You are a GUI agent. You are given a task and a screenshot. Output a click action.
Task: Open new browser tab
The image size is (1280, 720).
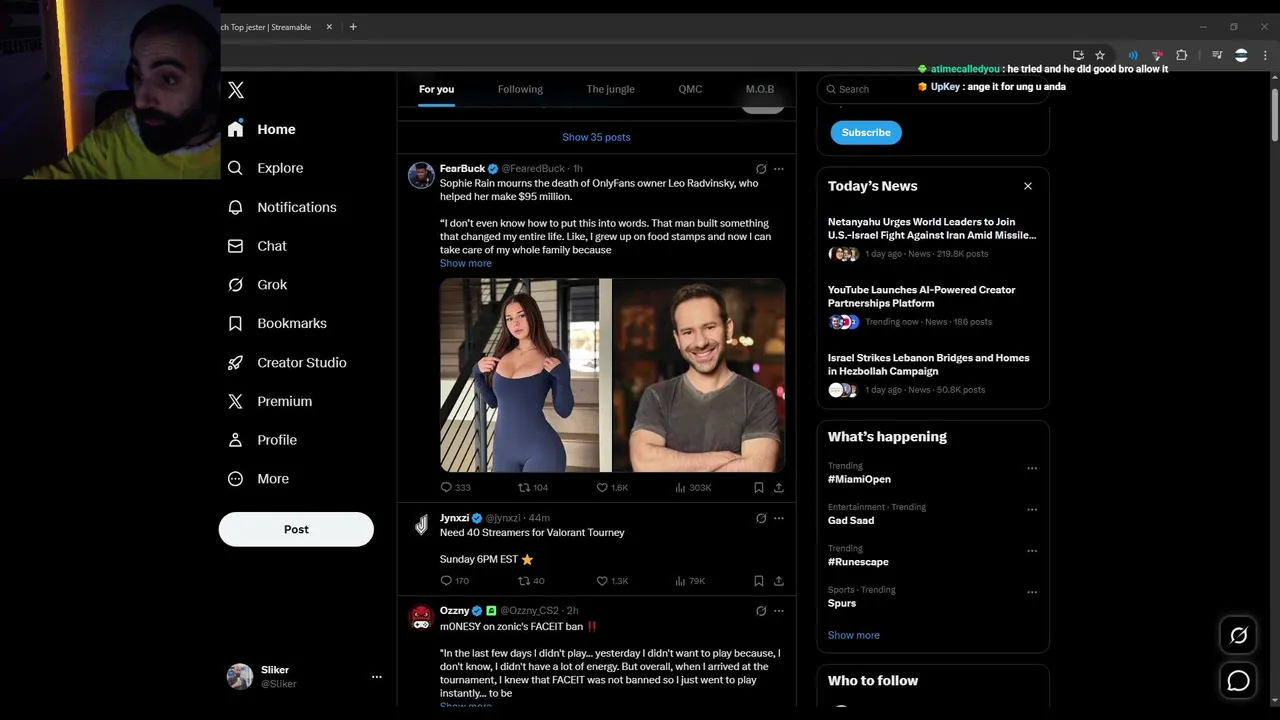click(353, 27)
